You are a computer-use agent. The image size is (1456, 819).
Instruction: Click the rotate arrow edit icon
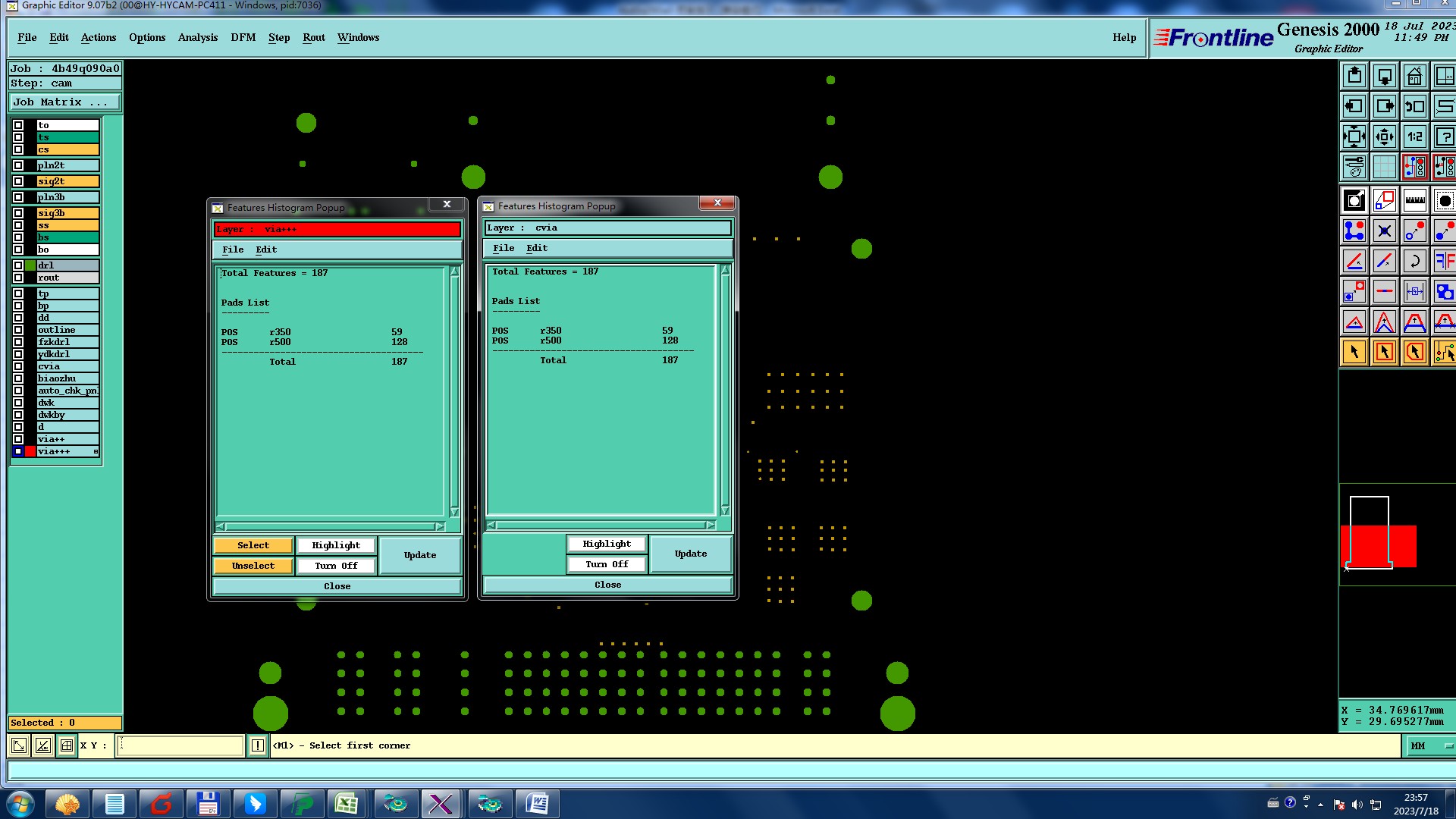tap(1414, 262)
